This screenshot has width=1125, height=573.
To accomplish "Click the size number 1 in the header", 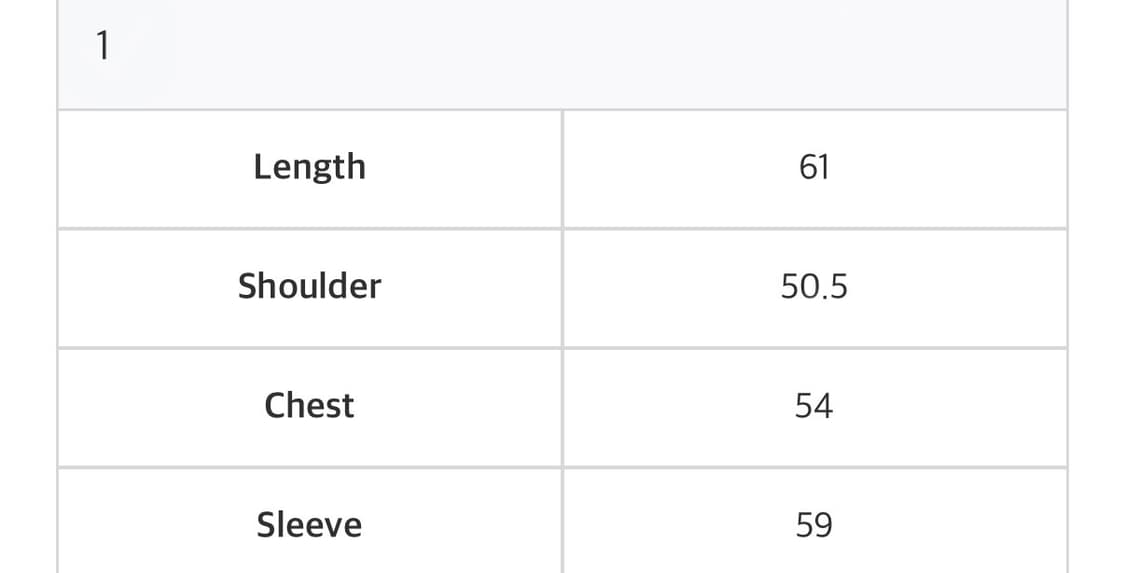I will point(102,47).
